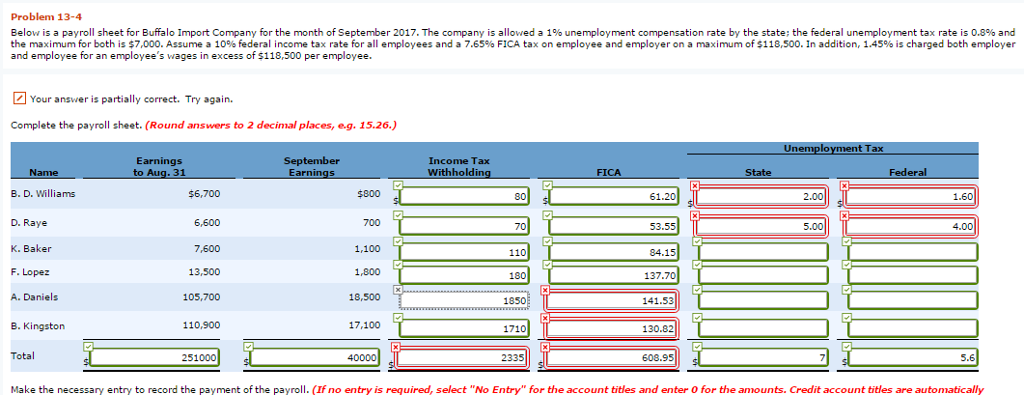This screenshot has width=1024, height=395.
Task: Click red X icon on Williams State field
Action: point(695,185)
